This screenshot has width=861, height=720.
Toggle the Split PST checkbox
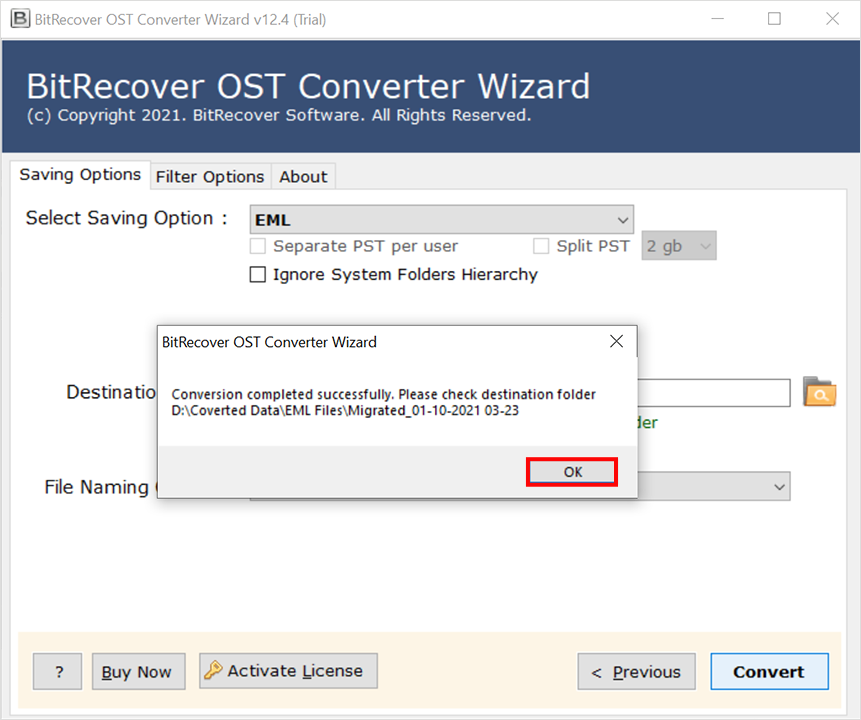coord(541,246)
